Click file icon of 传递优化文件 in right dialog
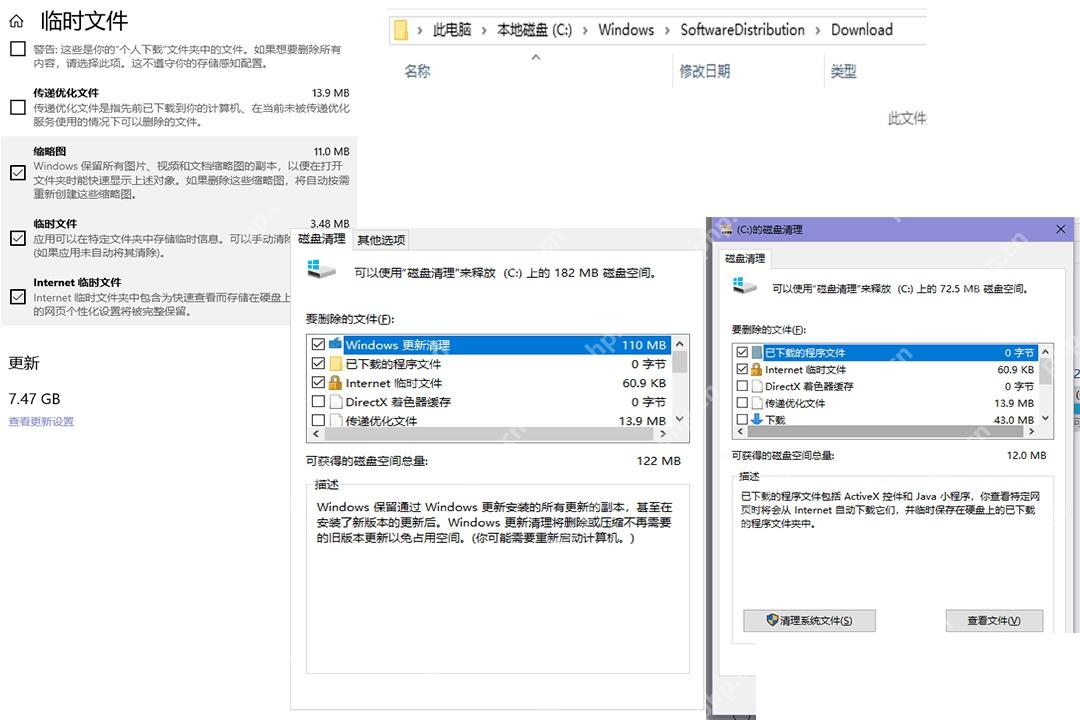 click(756, 403)
